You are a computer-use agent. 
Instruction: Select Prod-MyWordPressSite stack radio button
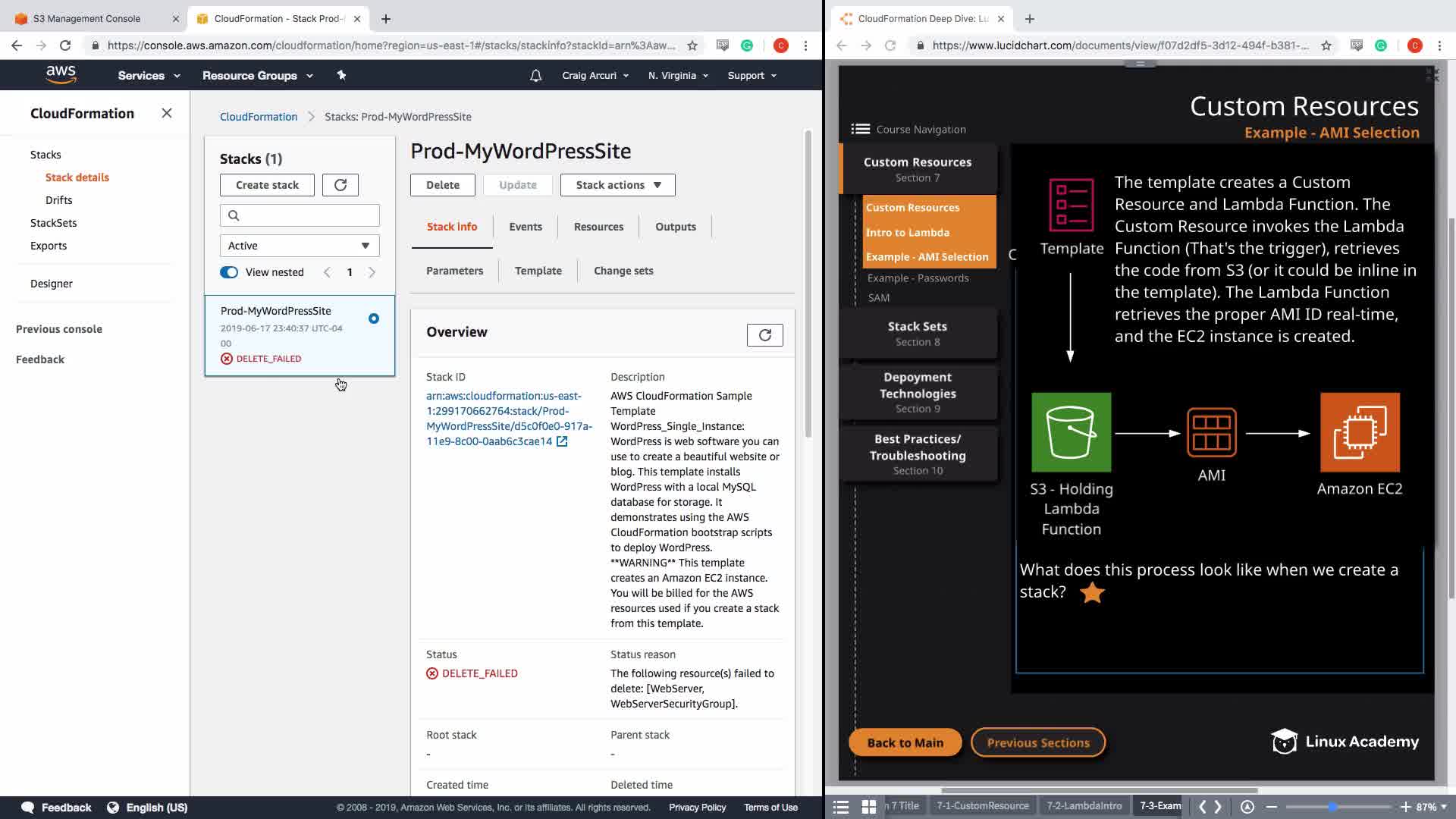pos(374,318)
